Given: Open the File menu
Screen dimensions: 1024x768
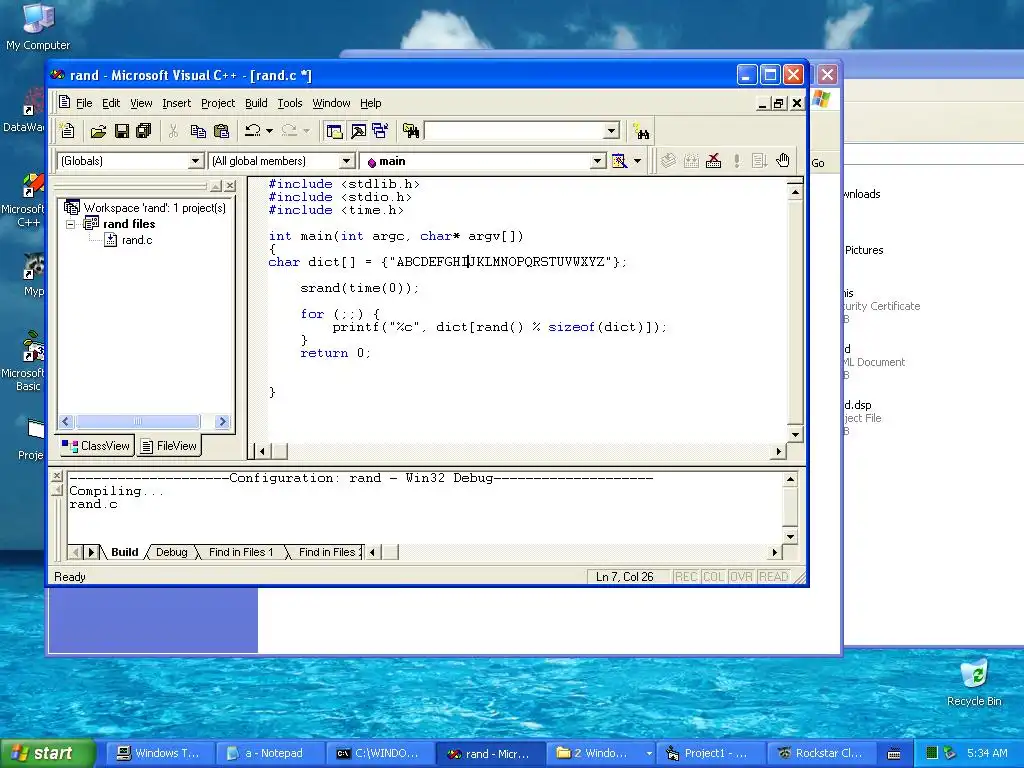Looking at the screenshot, I should [x=84, y=103].
